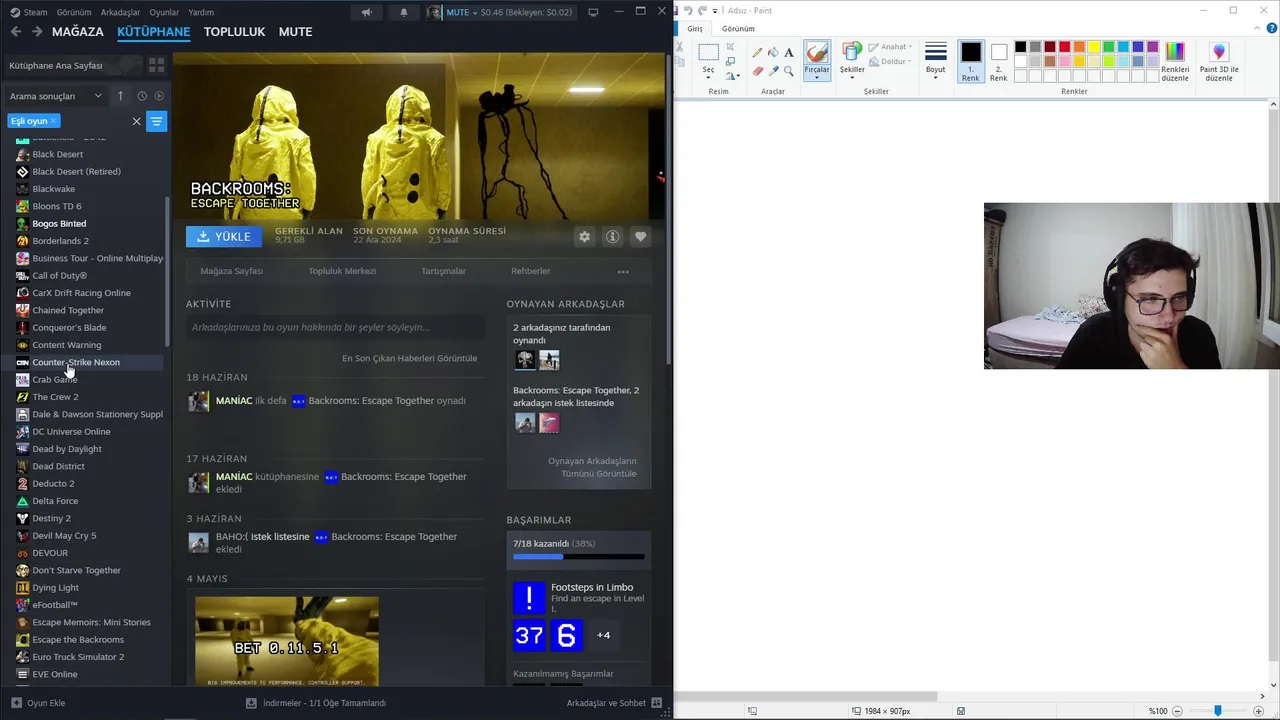Pick yellow color swatch in Paint palette
The height and width of the screenshot is (720, 1280).
(x=1094, y=47)
